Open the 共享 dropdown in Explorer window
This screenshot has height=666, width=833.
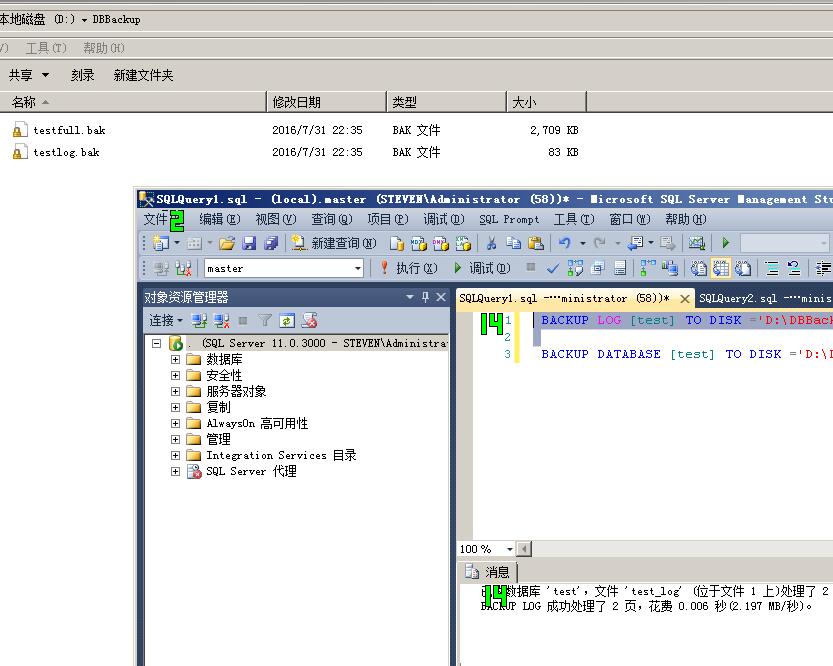(29, 75)
